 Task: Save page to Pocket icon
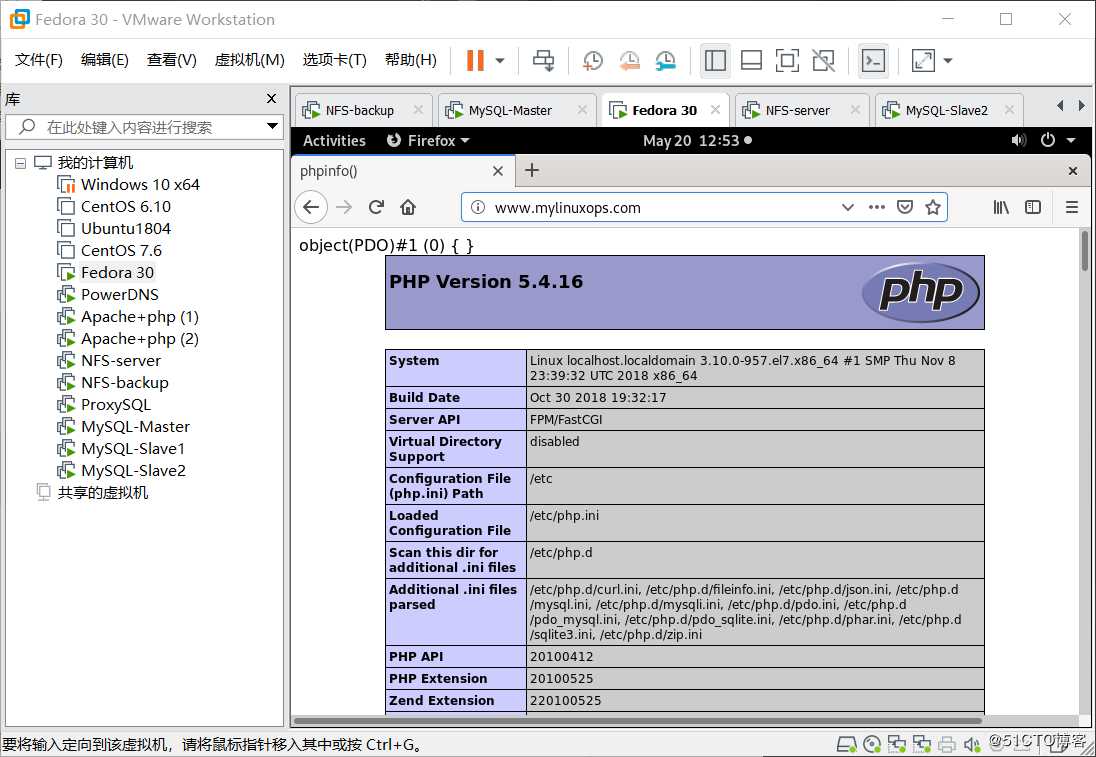[x=904, y=207]
